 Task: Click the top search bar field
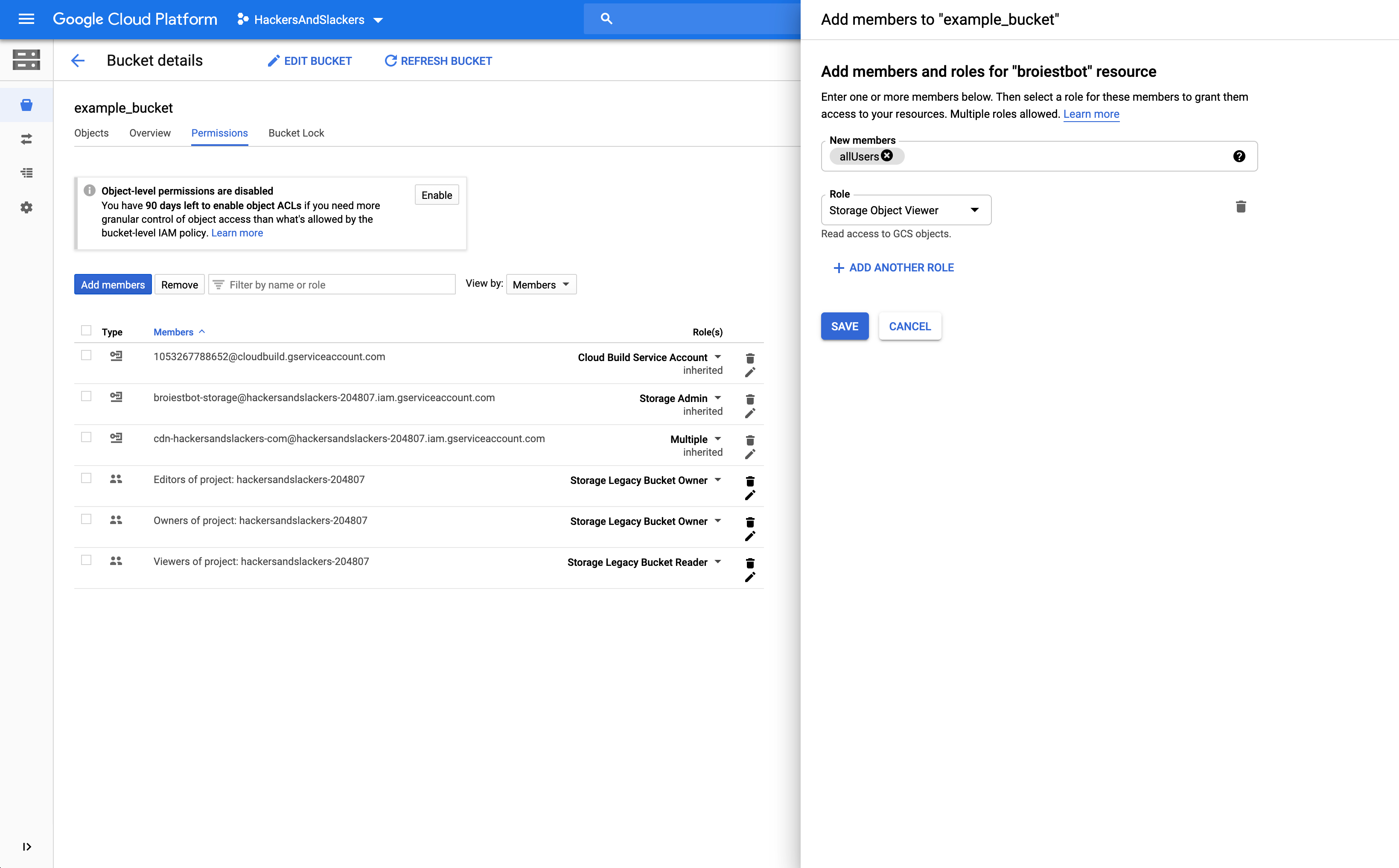pyautogui.click(x=692, y=19)
